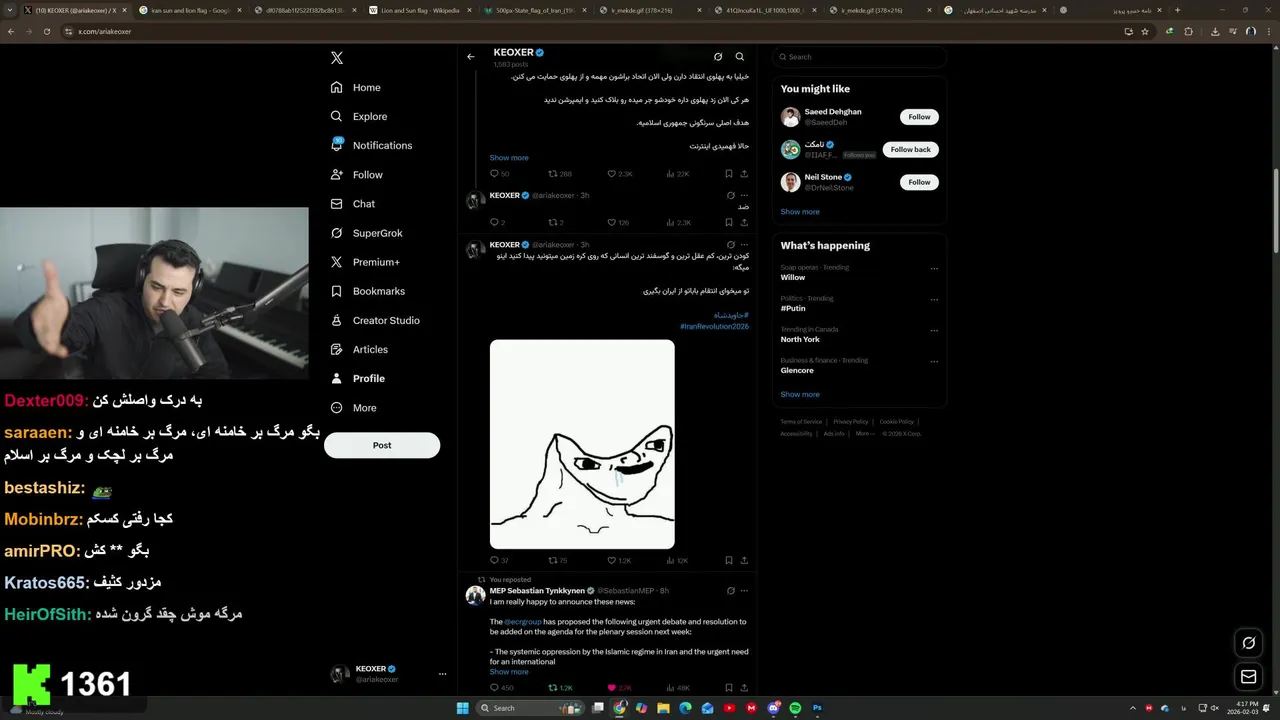
Task: Open Windows Start menu
Action: (x=463, y=708)
